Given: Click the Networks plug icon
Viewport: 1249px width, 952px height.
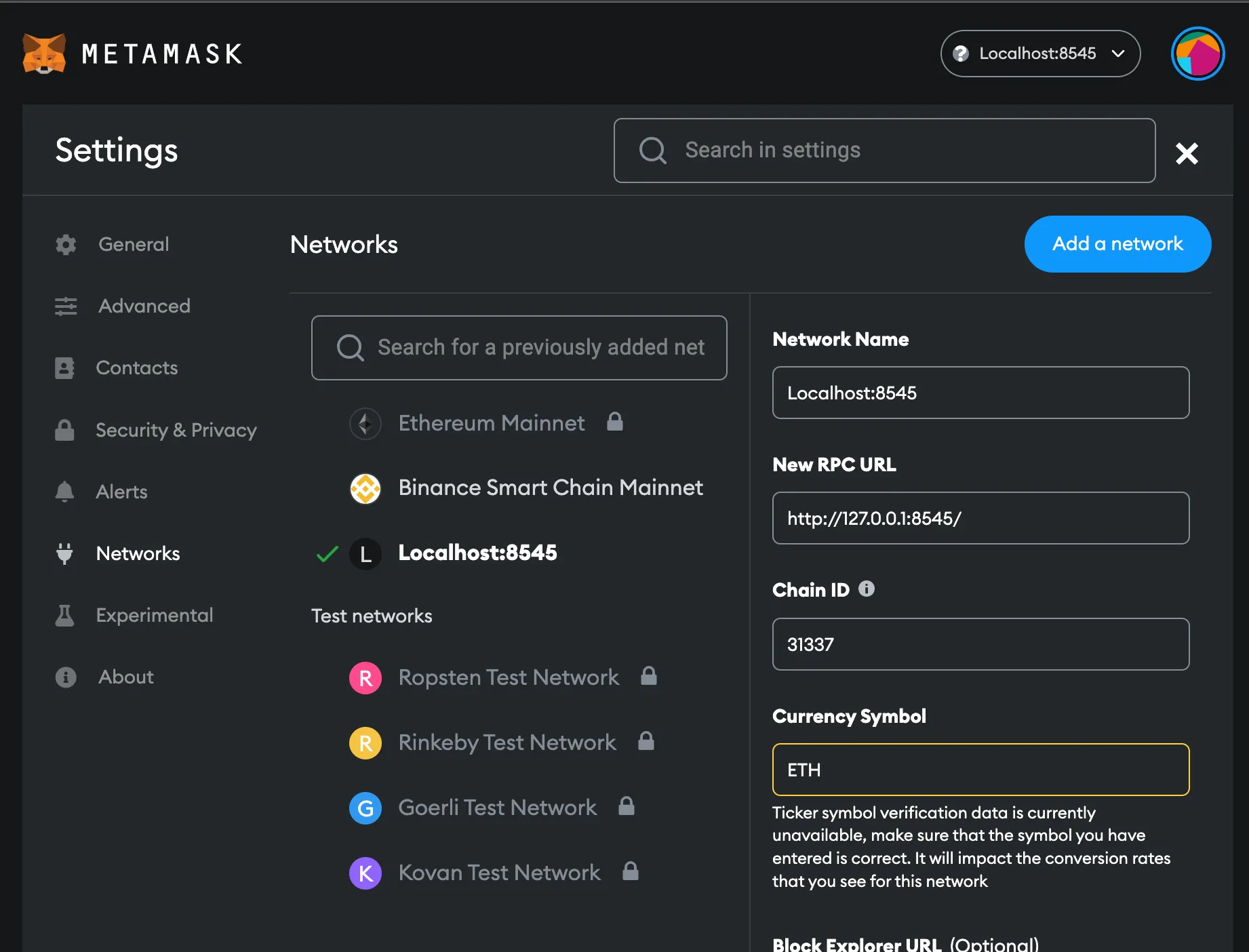Looking at the screenshot, I should (64, 554).
